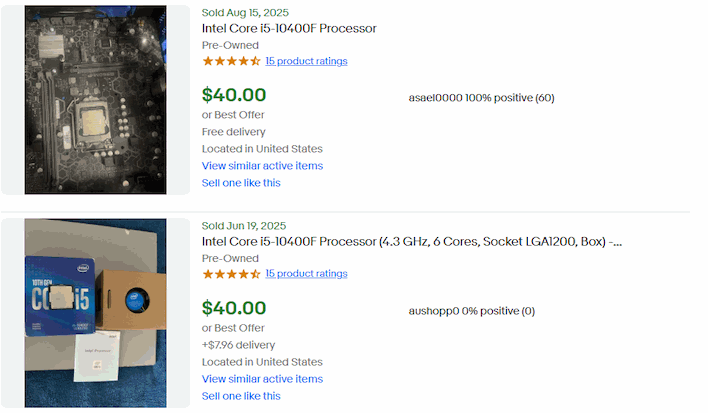Click the "Free delivery" text
The width and height of the screenshot is (708, 413).
pyautogui.click(x=234, y=132)
